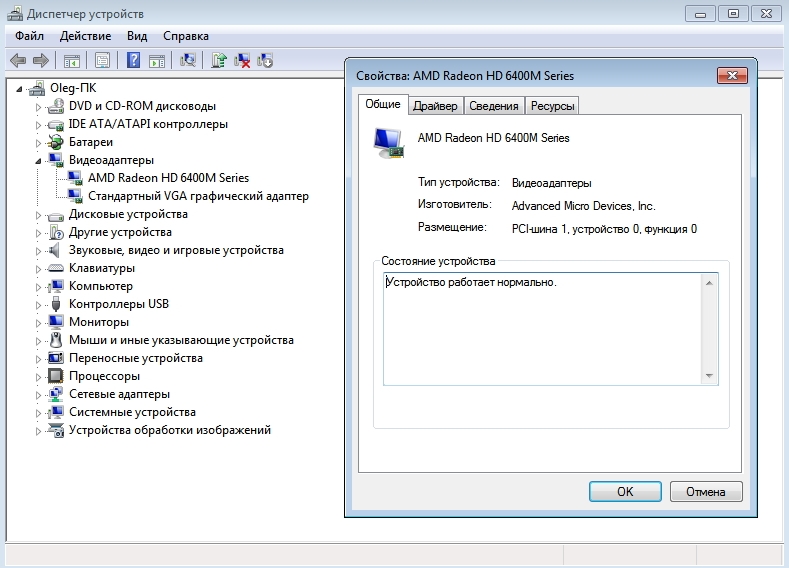Click the scan for hardware changes icon
The height and width of the screenshot is (568, 789).
[188, 61]
